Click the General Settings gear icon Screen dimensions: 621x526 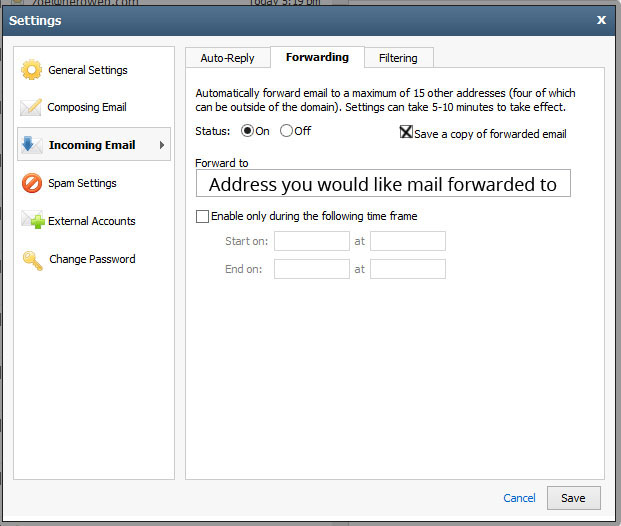pyautogui.click(x=31, y=70)
